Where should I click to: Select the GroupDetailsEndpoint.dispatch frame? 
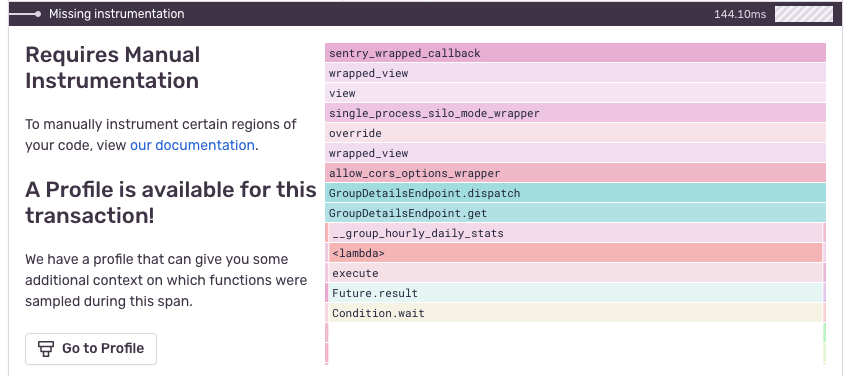point(575,193)
